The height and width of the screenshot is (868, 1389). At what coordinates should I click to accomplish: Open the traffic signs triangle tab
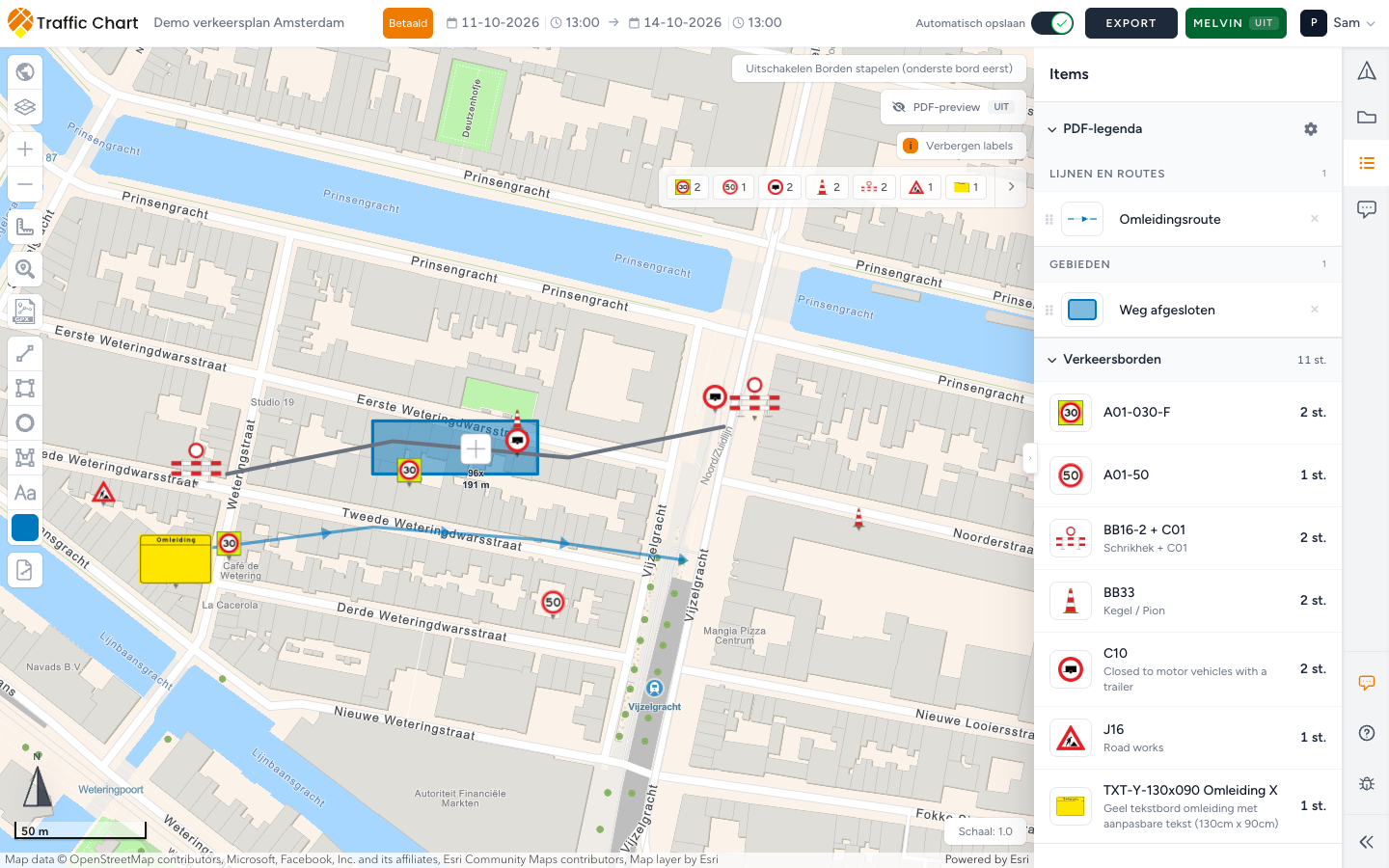[1367, 70]
